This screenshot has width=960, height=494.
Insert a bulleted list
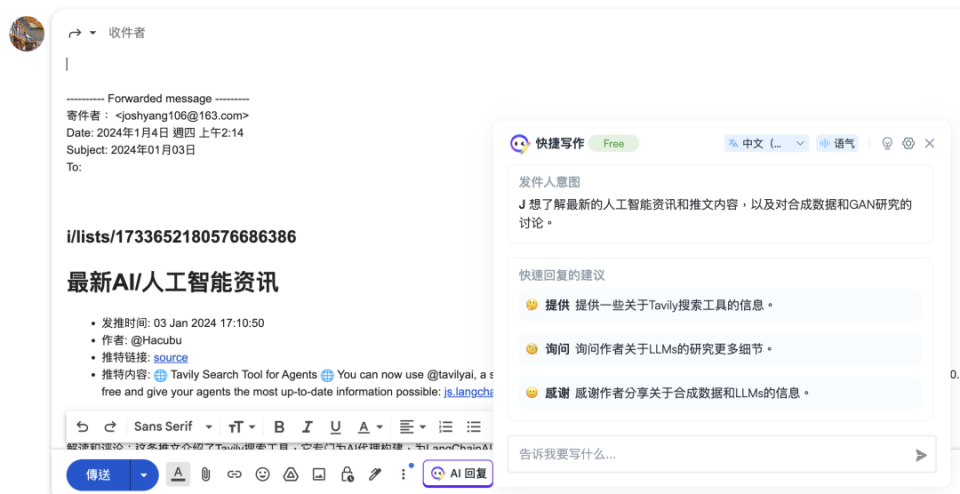(x=473, y=427)
